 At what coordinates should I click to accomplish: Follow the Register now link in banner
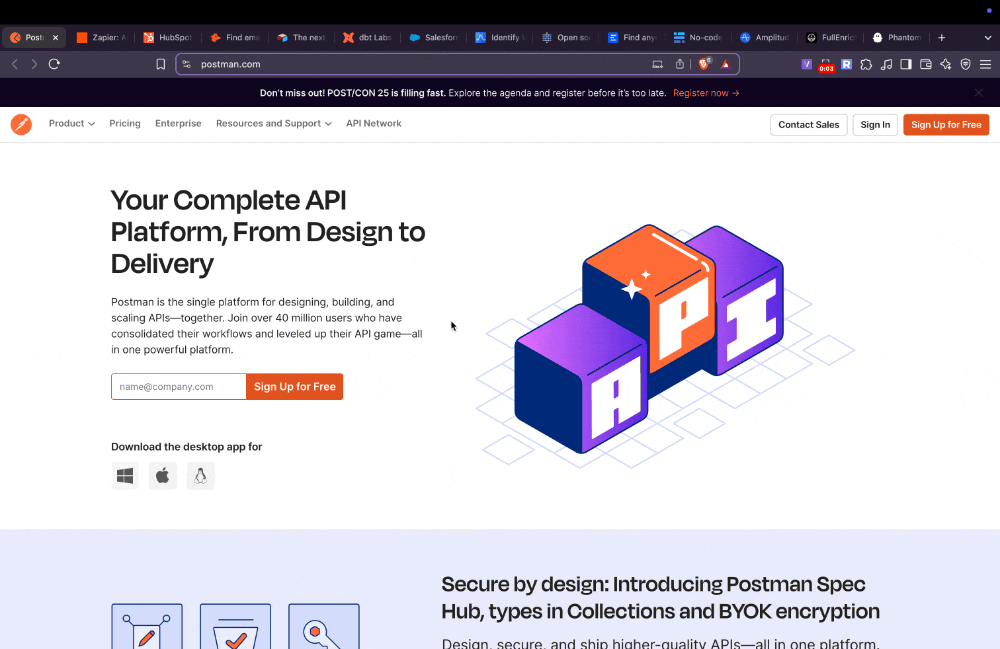pos(706,92)
